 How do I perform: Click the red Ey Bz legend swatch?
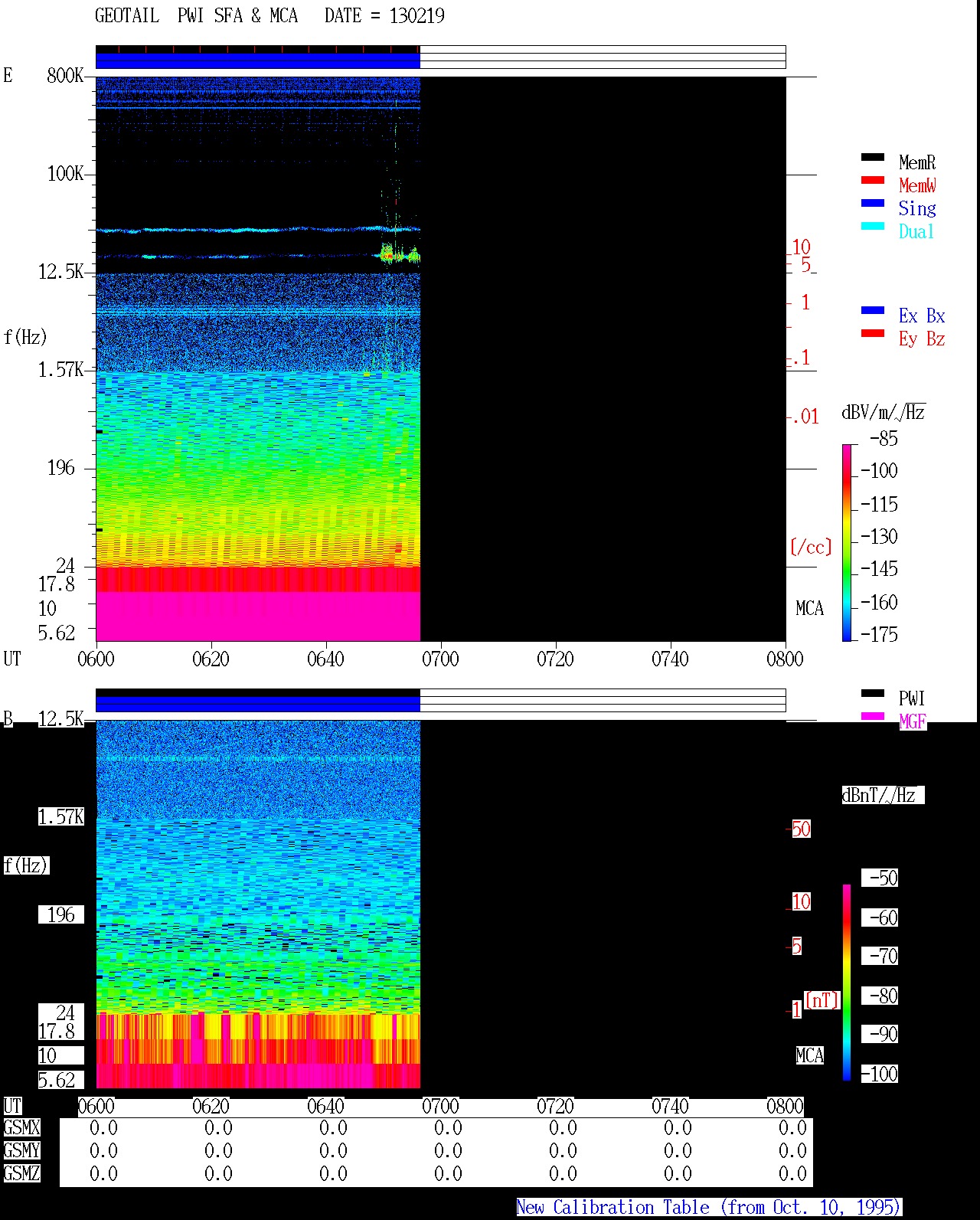coord(873,334)
